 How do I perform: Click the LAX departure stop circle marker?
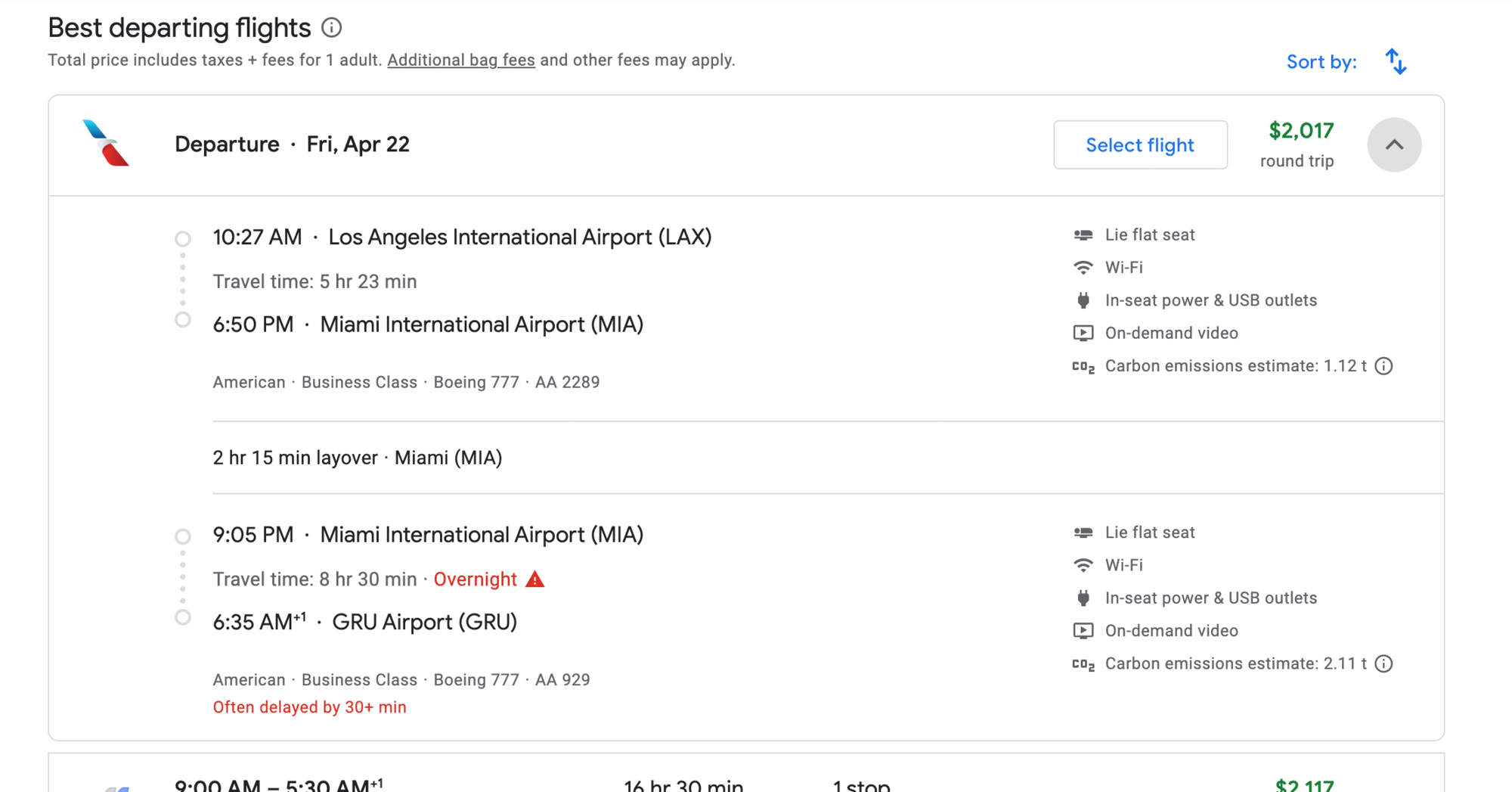click(x=183, y=239)
